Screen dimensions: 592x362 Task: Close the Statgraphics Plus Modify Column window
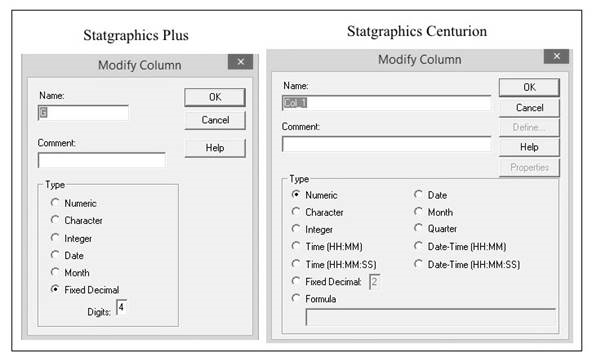pos(240,62)
